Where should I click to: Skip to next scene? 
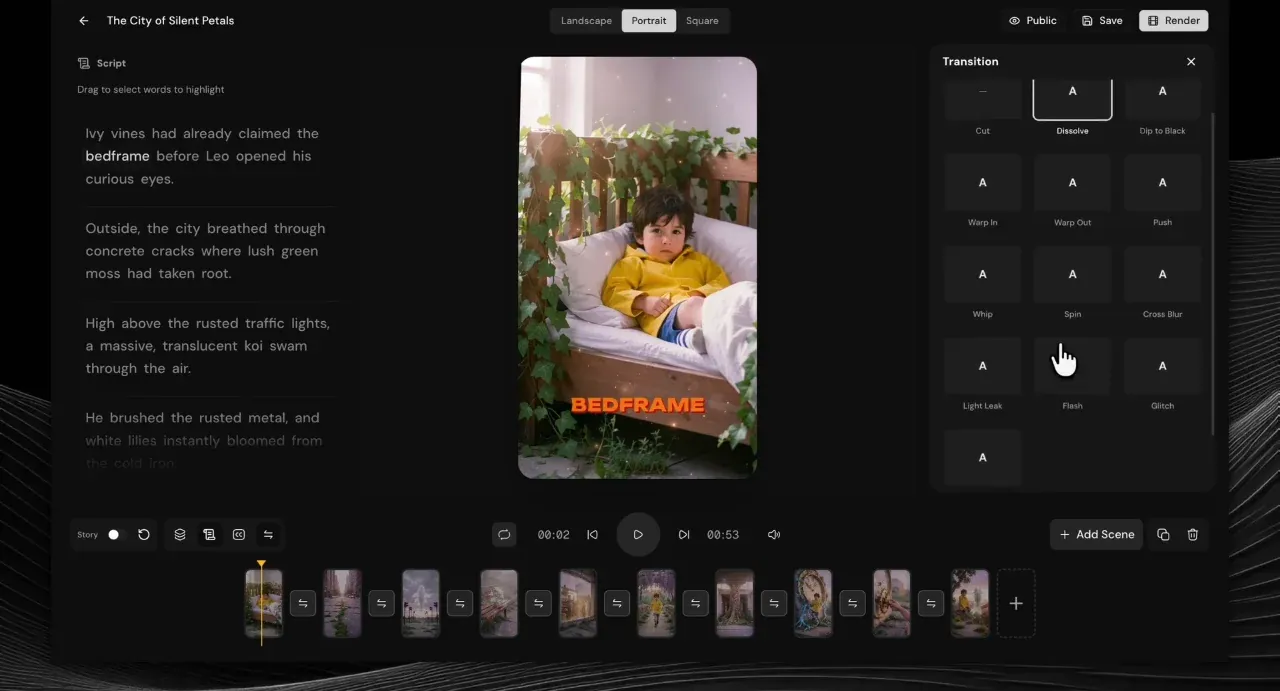(684, 535)
